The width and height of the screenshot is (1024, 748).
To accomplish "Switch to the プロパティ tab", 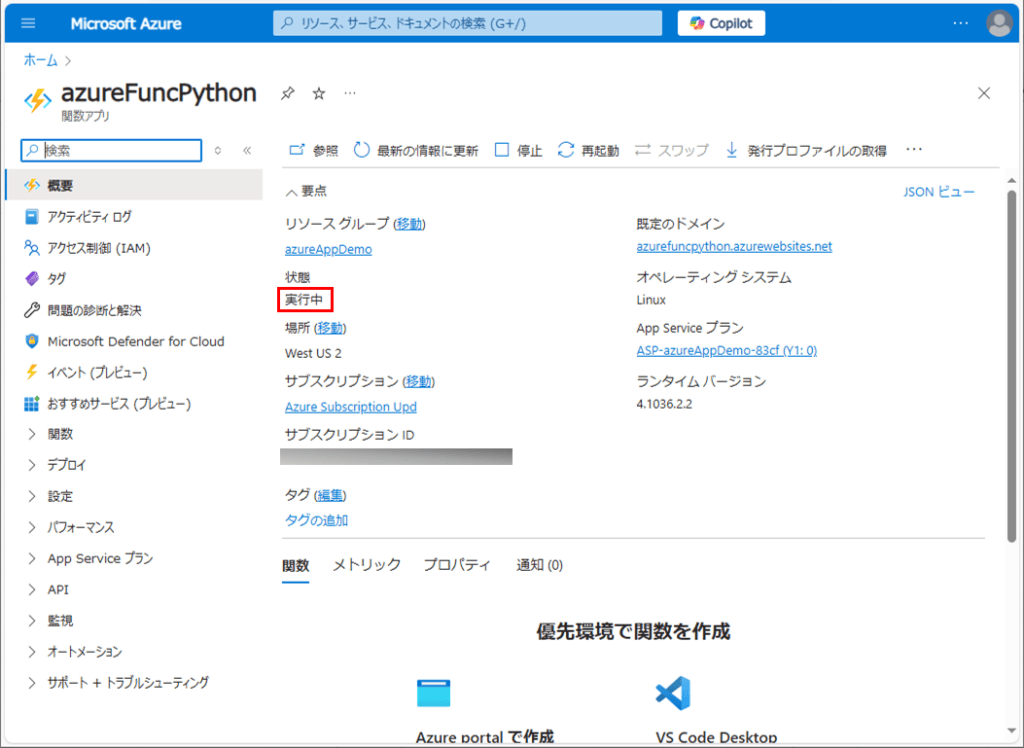I will click(x=456, y=564).
